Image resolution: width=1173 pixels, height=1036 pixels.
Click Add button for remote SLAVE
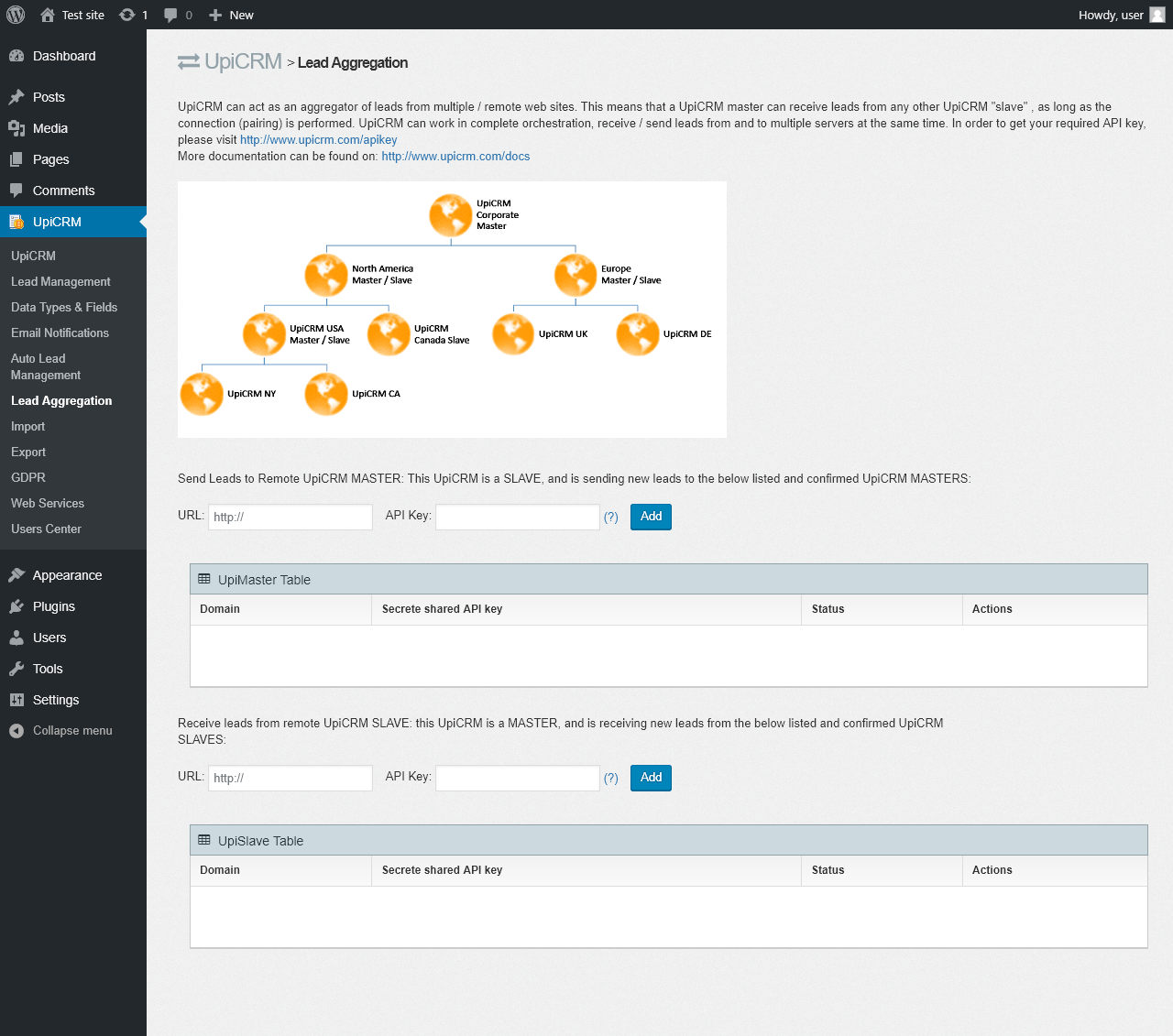(x=651, y=778)
